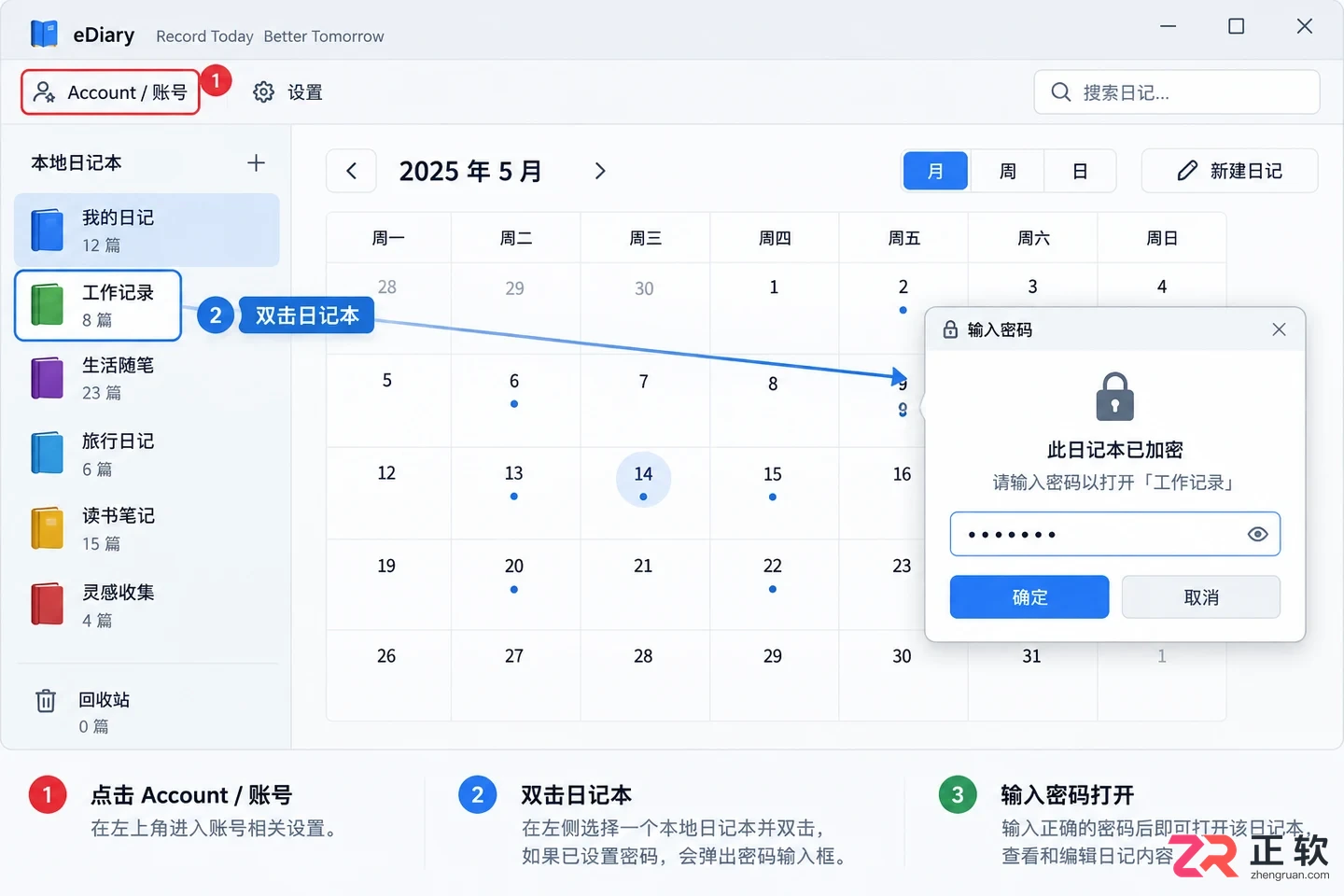
Task: Click the account person icon
Action: click(x=44, y=91)
